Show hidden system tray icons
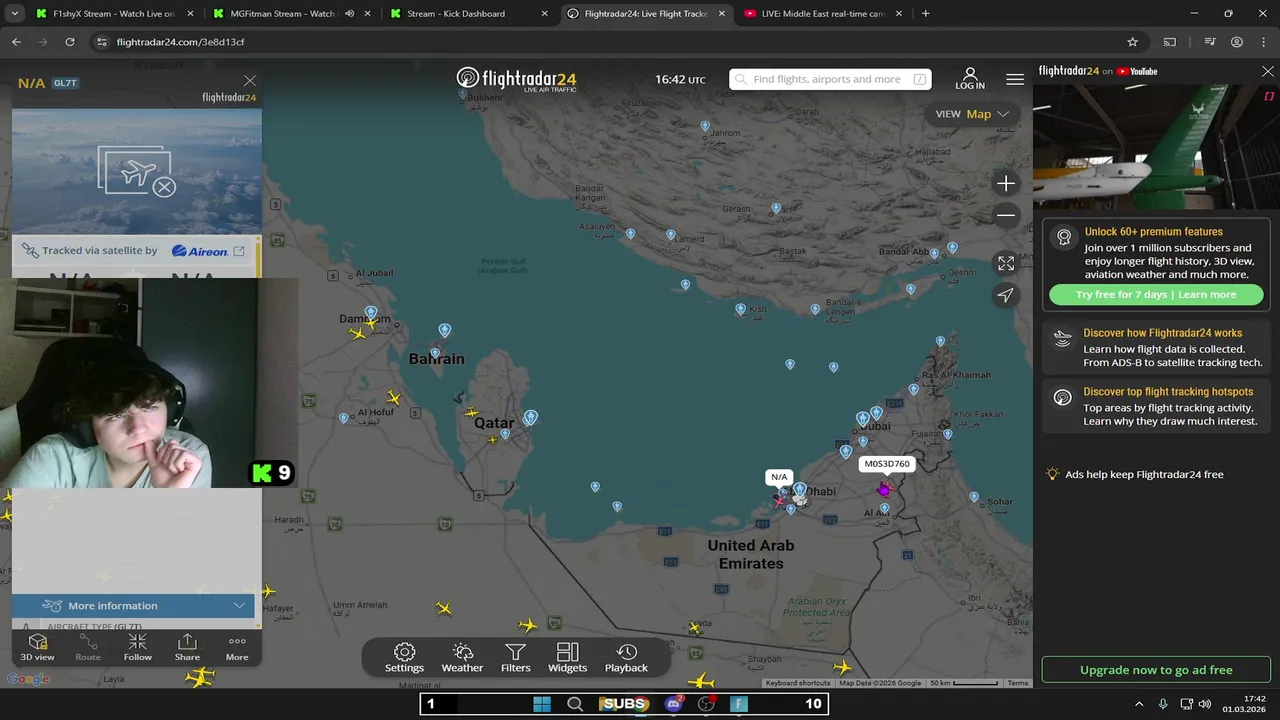This screenshot has height=720, width=1280. tap(1139, 704)
